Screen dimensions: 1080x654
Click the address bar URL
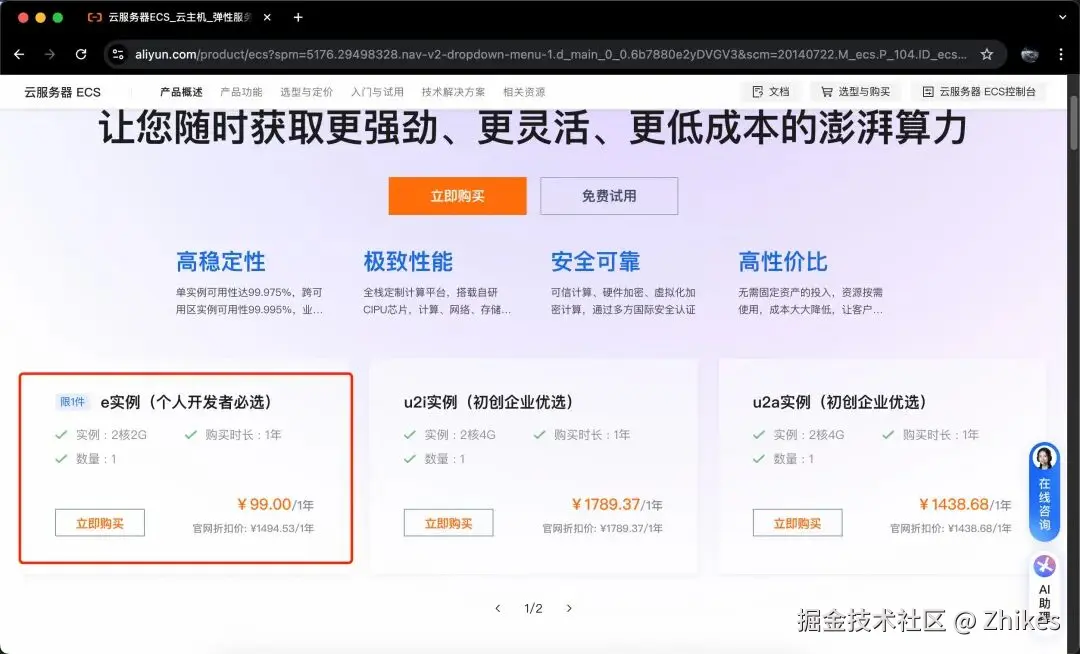point(550,54)
